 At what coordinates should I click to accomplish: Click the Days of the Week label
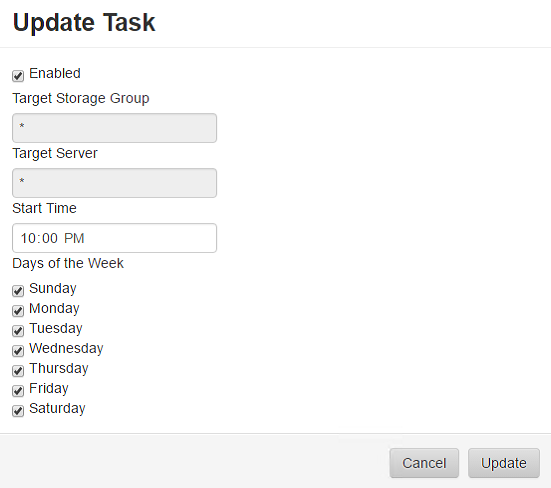click(x=68, y=263)
